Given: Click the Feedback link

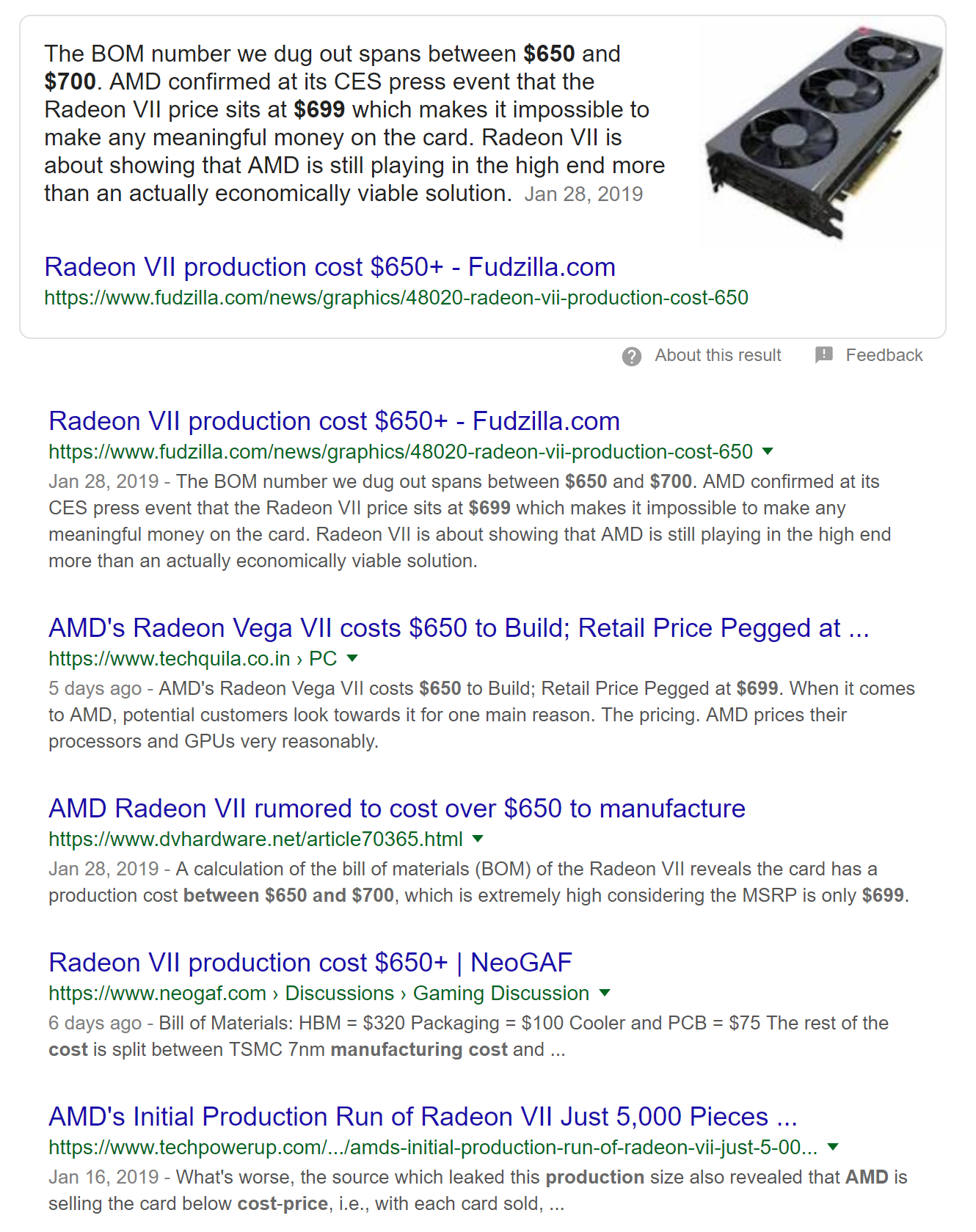Looking at the screenshot, I should tap(884, 355).
